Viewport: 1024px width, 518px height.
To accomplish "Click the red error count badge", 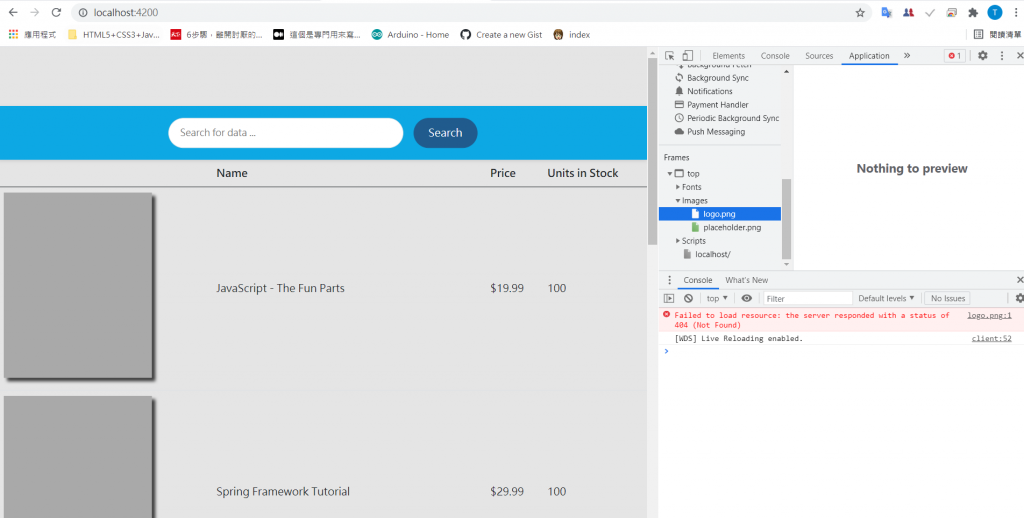I will [x=954, y=56].
